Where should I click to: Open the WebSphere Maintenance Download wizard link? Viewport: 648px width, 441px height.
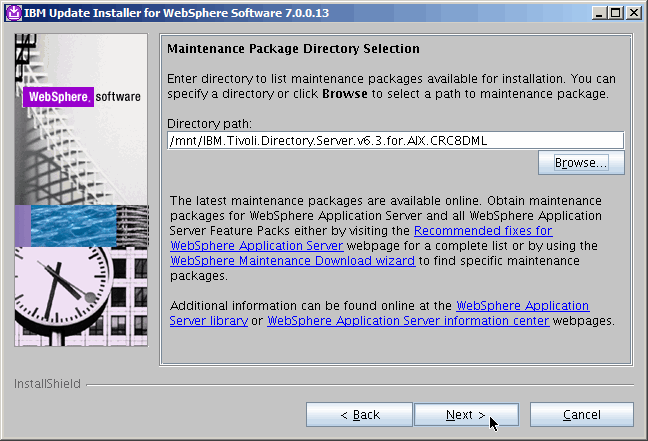292,261
